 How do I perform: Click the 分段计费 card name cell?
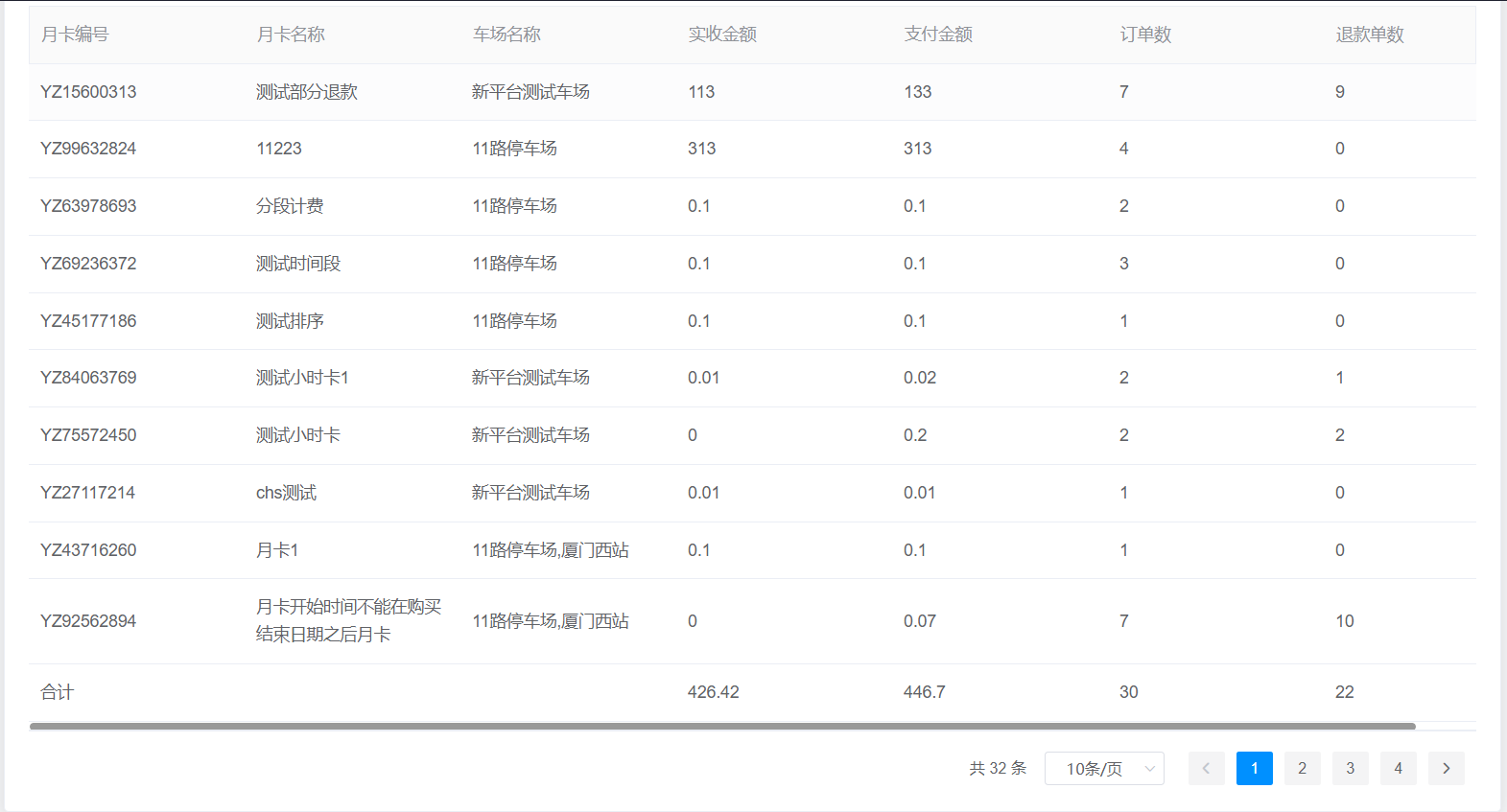[x=290, y=206]
